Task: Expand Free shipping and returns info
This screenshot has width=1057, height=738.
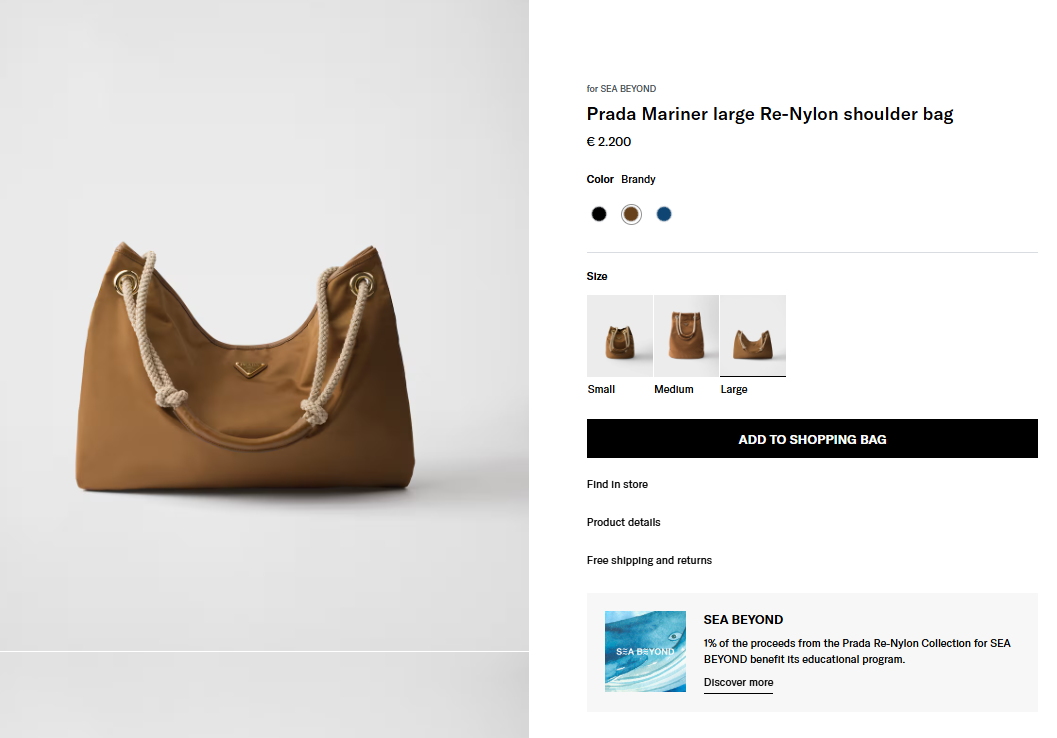Action: pos(649,560)
